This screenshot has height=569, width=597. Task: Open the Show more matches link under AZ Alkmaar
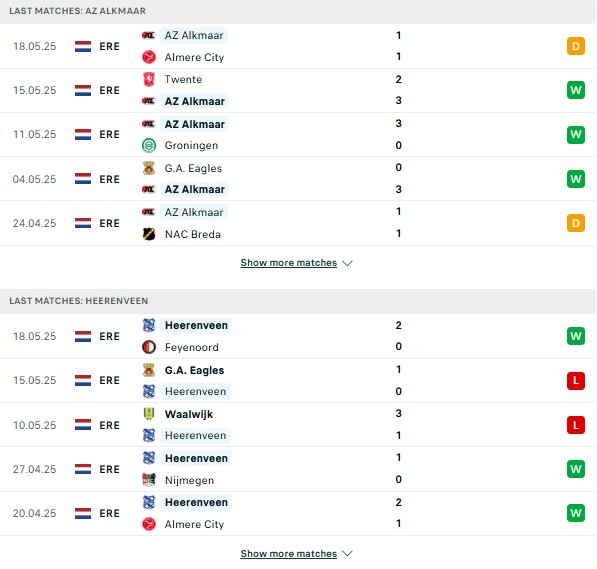(289, 263)
